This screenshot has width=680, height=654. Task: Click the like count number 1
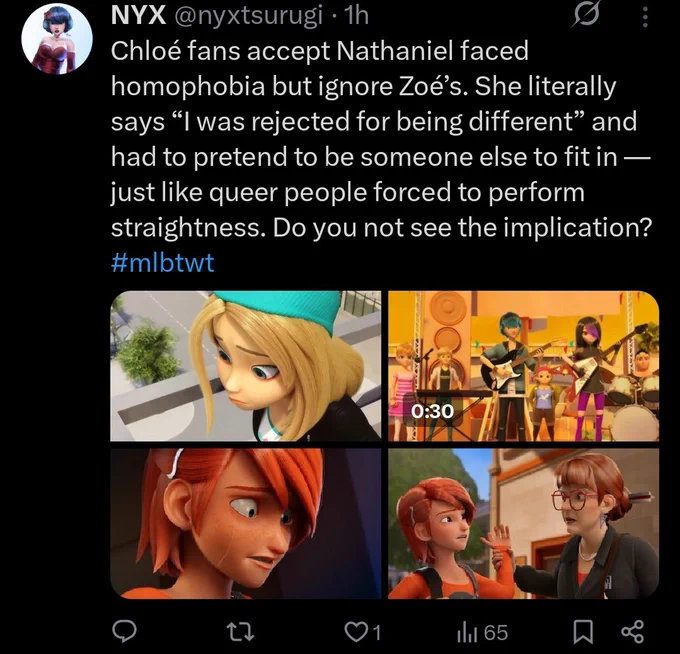point(377,633)
